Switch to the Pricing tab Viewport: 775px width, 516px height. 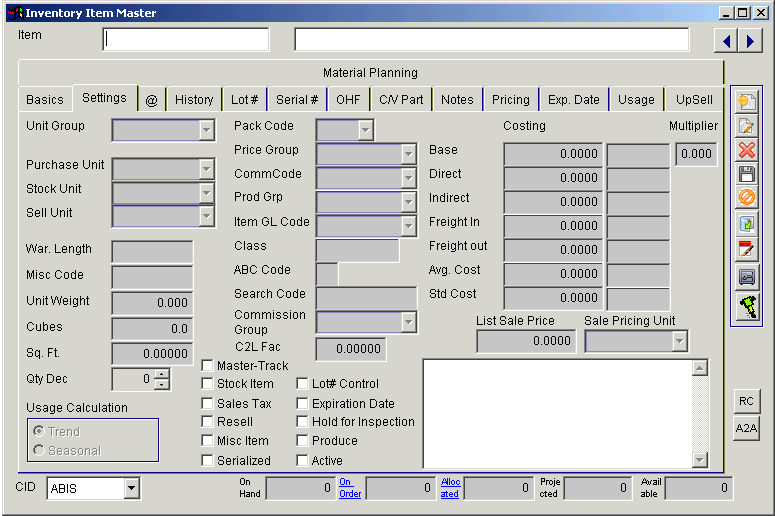(510, 100)
